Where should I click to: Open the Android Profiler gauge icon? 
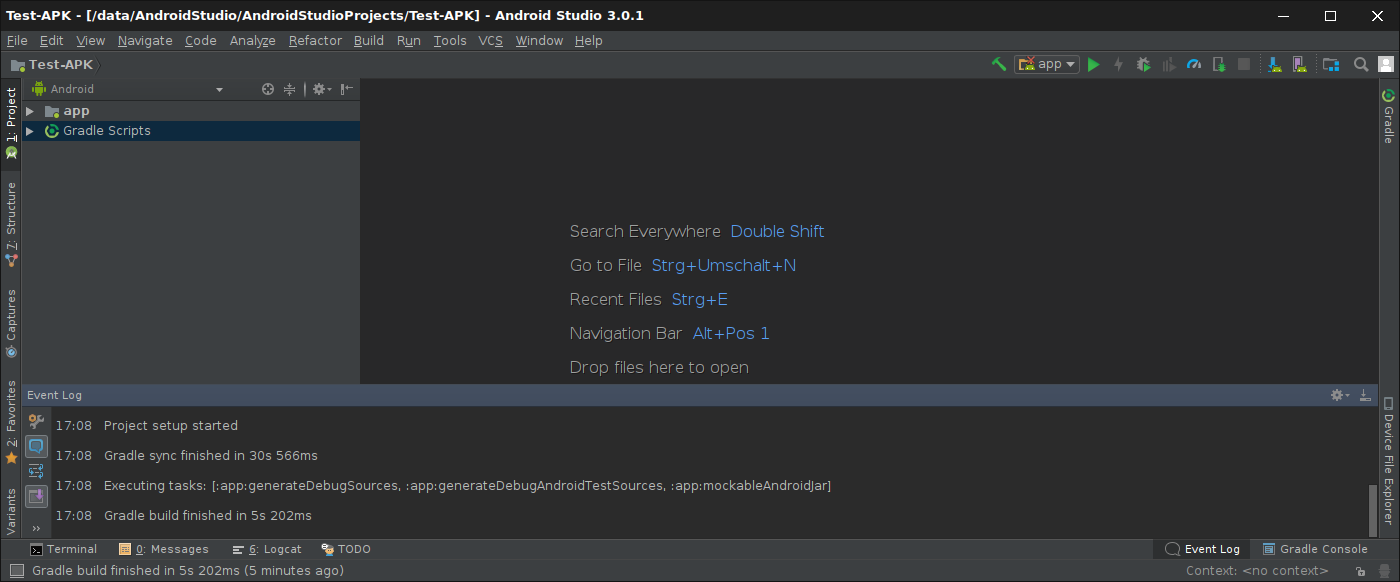(1193, 64)
